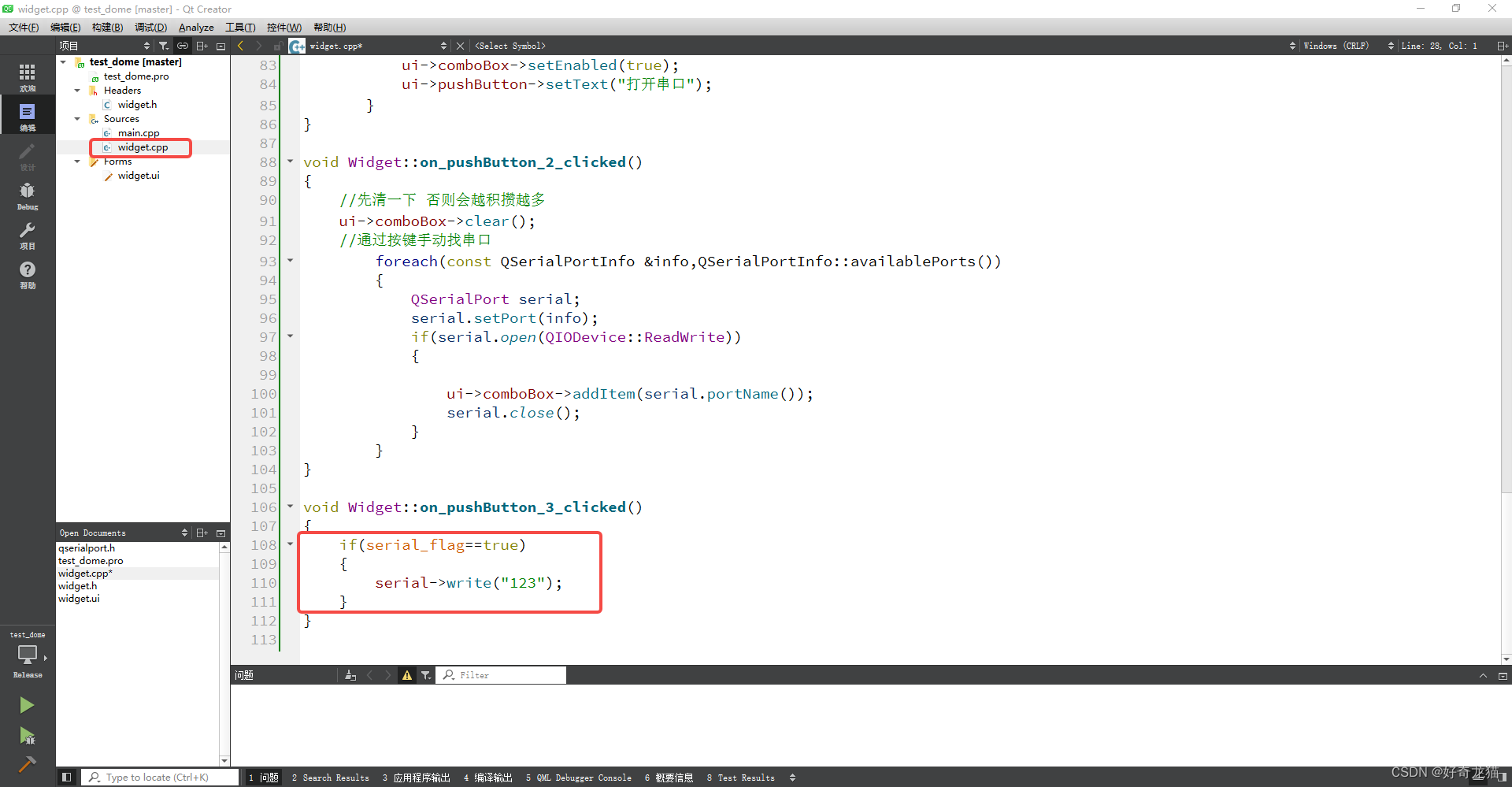Viewport: 1512px width, 787px height.
Task: Show the Test Results pane
Action: [x=741, y=778]
